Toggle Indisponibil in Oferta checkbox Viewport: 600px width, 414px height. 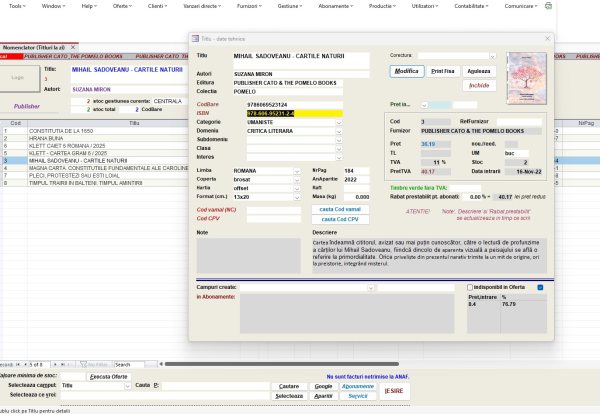coord(470,287)
